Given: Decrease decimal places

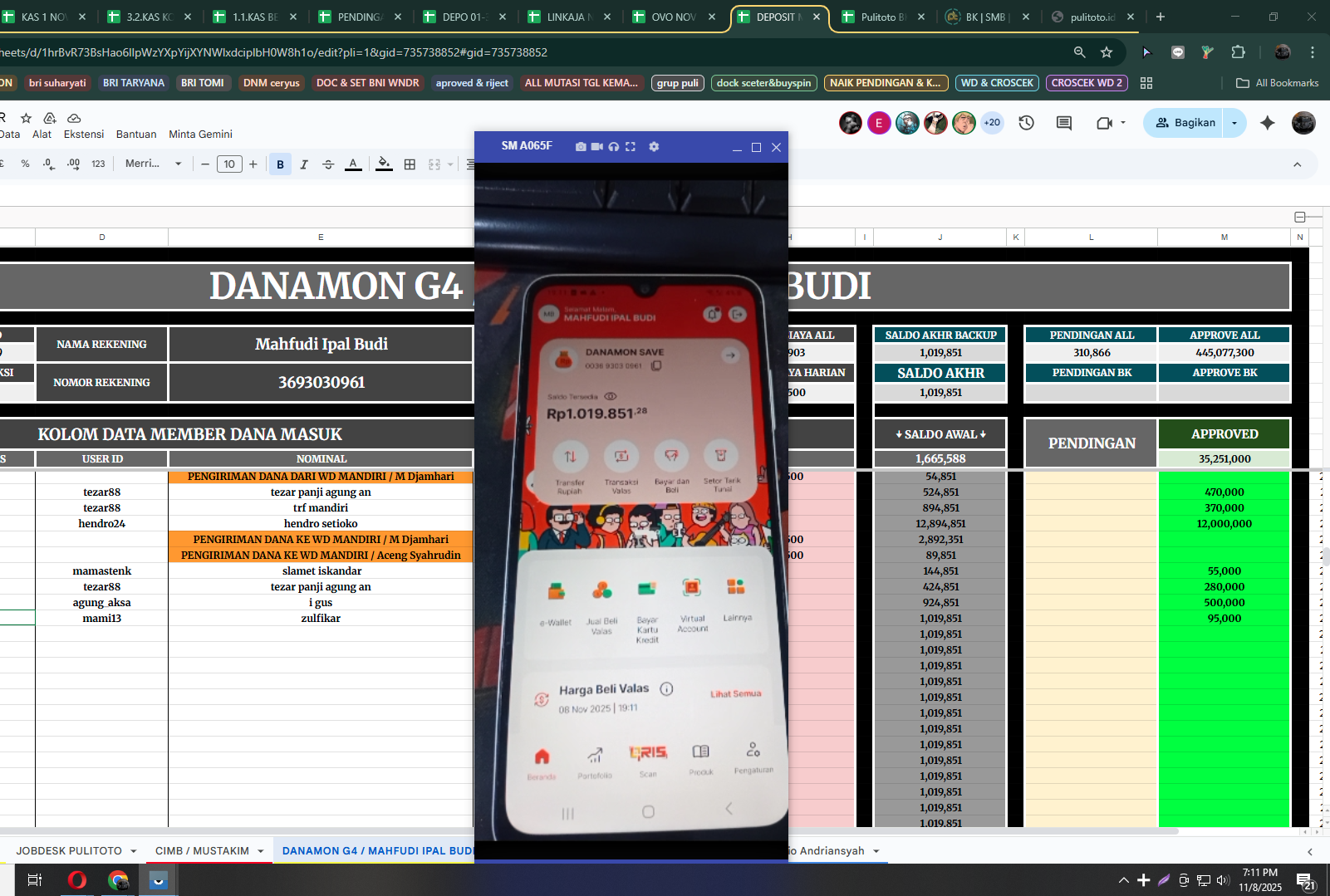Looking at the screenshot, I should coord(49,164).
